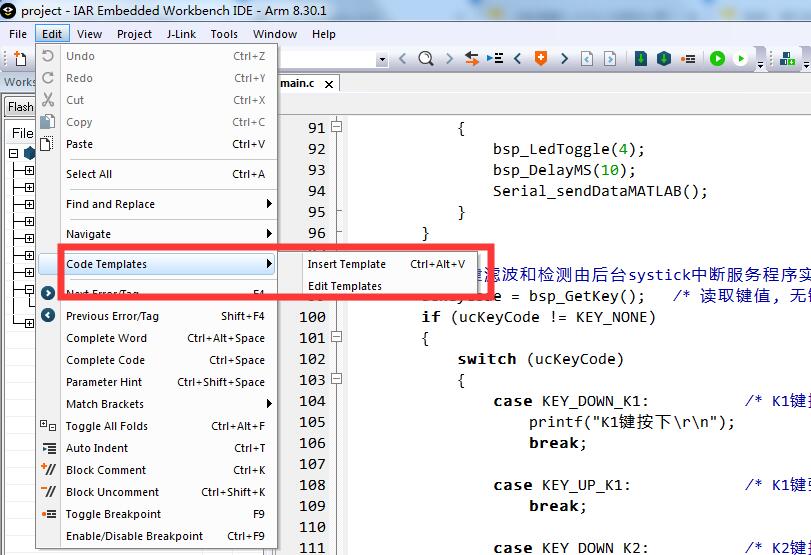Click the 'case KEY_UP_K1:' code line
This screenshot has height=555, width=811.
562,485
